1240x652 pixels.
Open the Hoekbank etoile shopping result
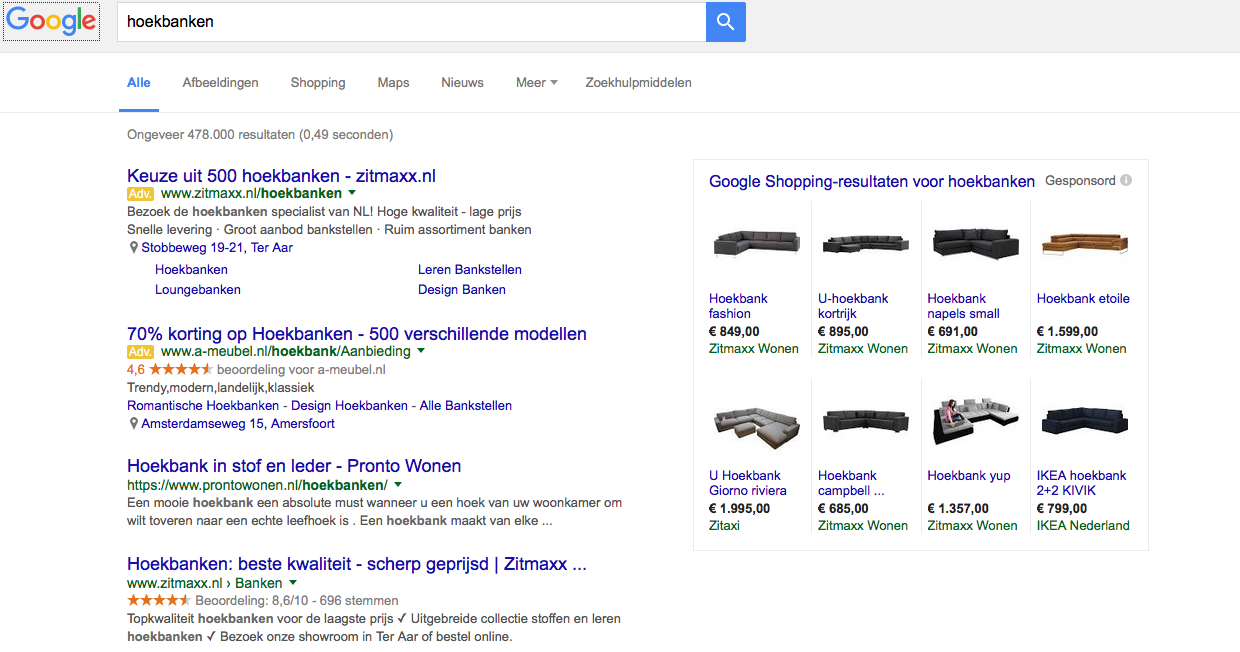1083,298
